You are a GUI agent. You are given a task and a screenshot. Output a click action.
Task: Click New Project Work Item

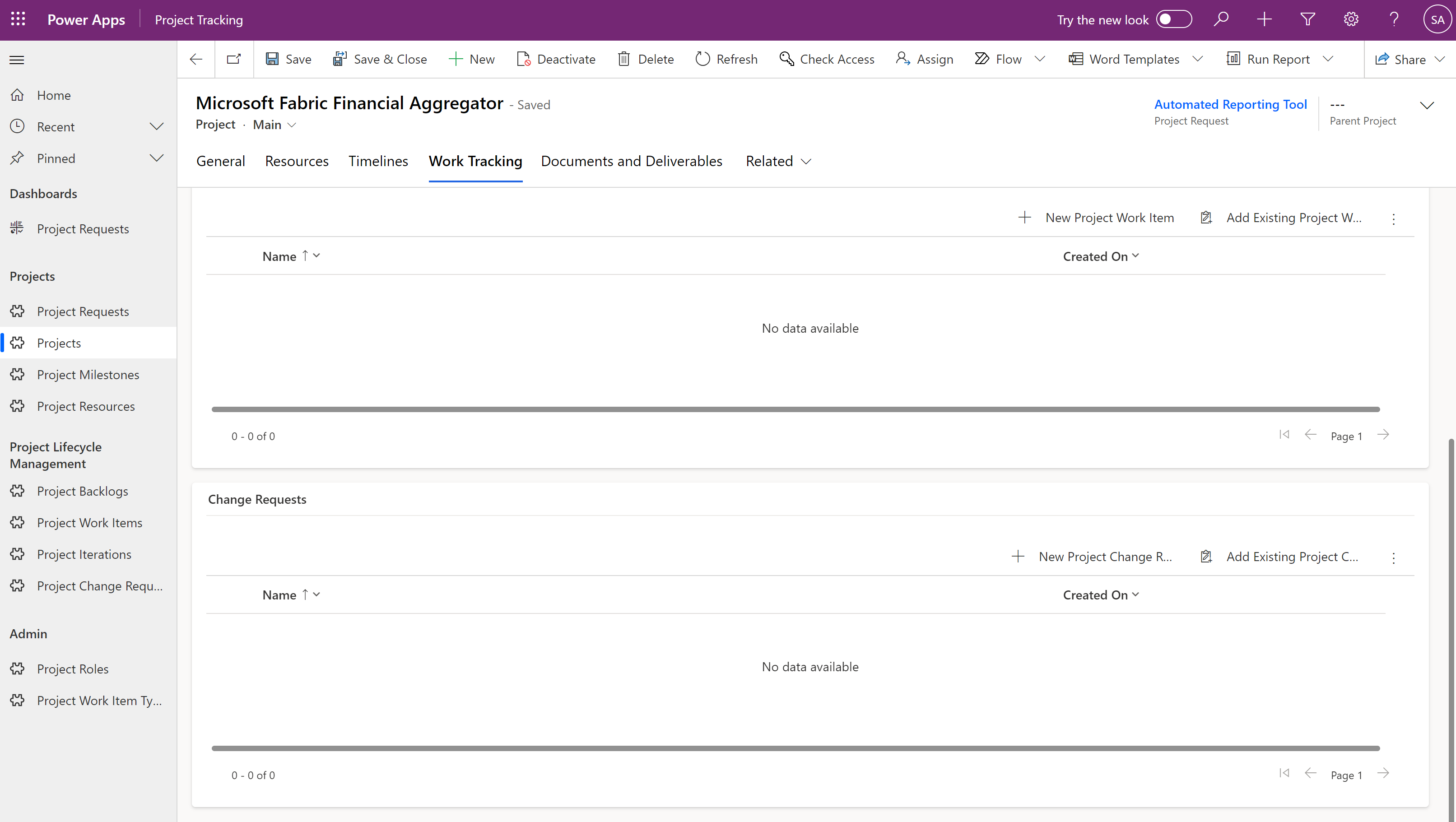[1096, 218]
